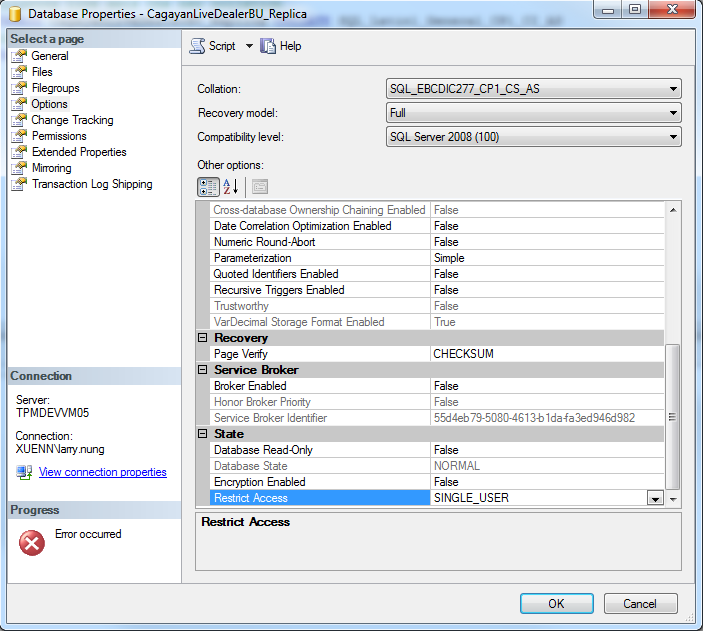The width and height of the screenshot is (703, 631).
Task: Click the Options page icon
Action: pyautogui.click(x=19, y=104)
